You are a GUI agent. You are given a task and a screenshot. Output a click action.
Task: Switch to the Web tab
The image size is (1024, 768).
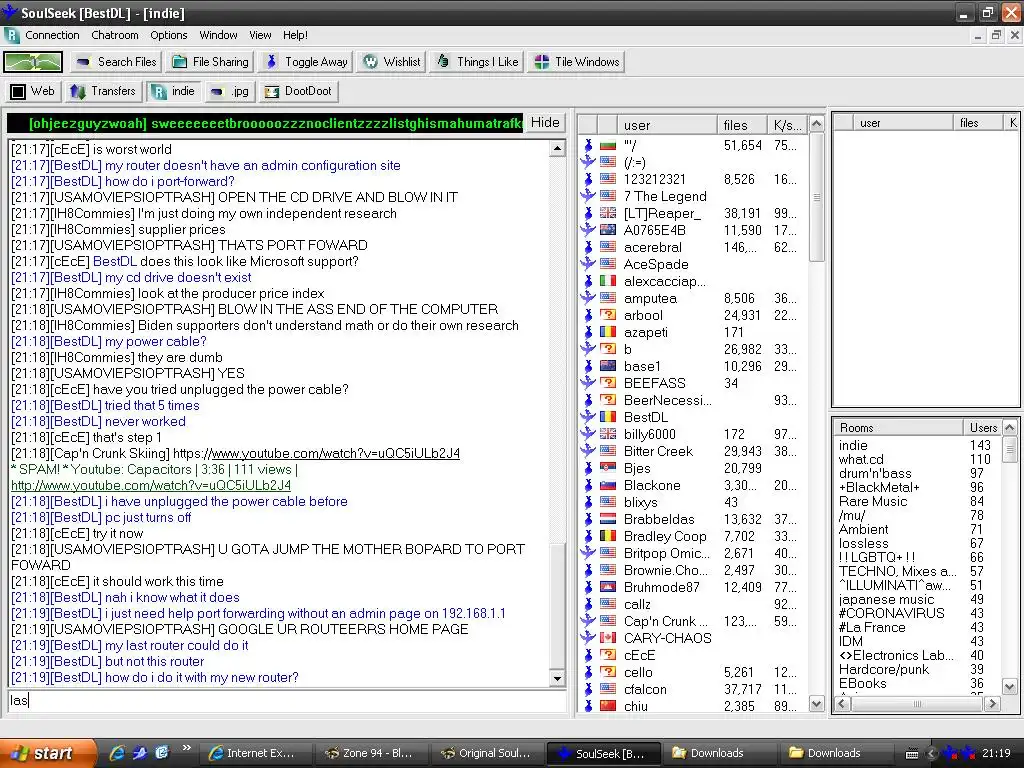coord(33,91)
